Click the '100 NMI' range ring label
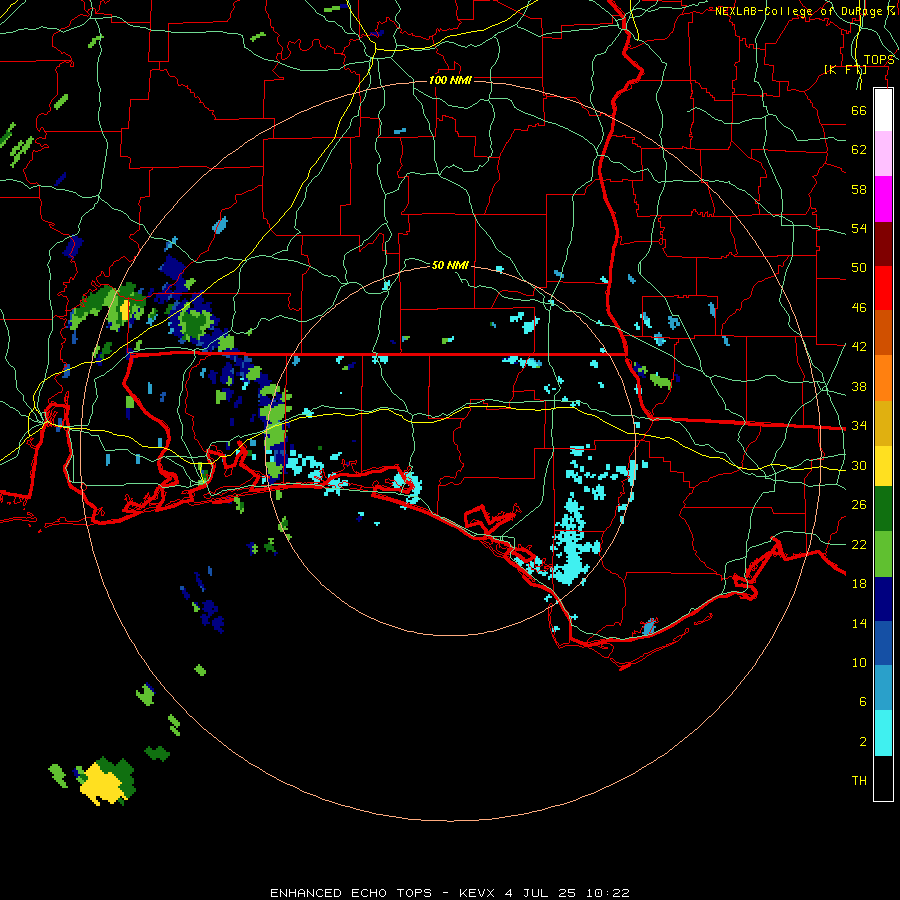The height and width of the screenshot is (900, 900). pos(450,80)
